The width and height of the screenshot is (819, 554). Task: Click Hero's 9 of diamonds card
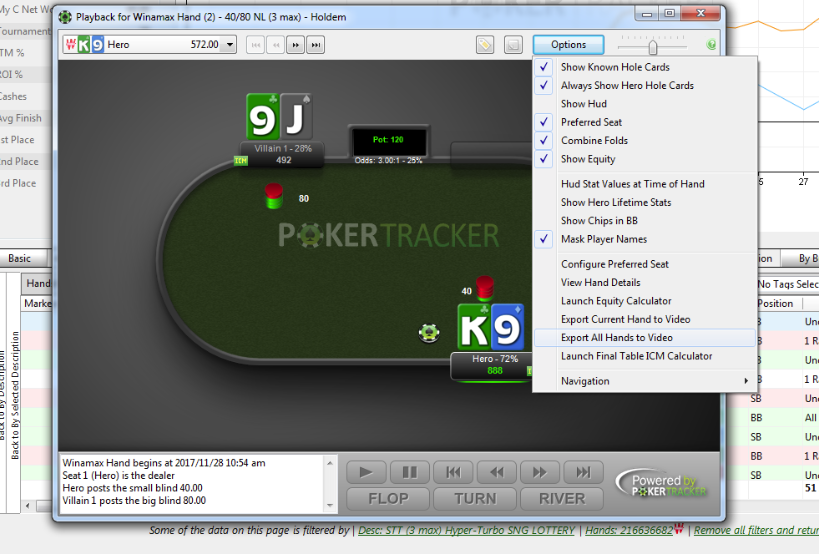click(x=507, y=327)
